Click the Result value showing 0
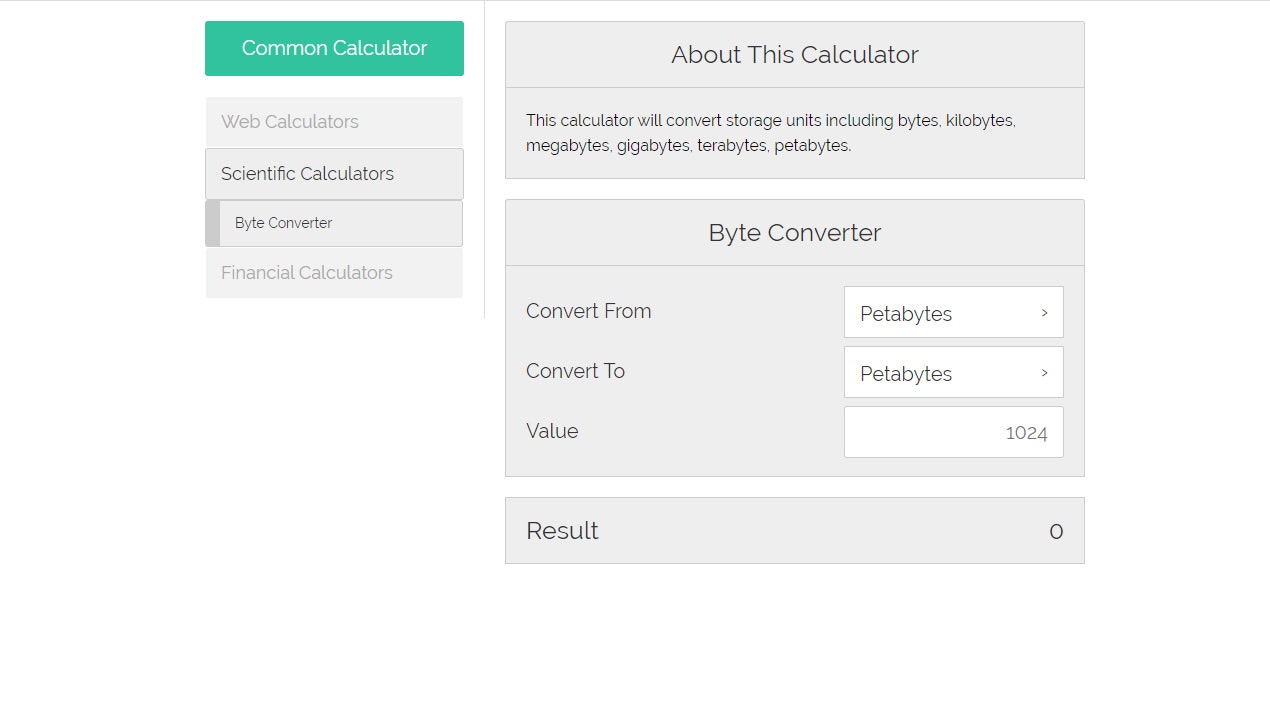1270x720 pixels. pos(1055,531)
